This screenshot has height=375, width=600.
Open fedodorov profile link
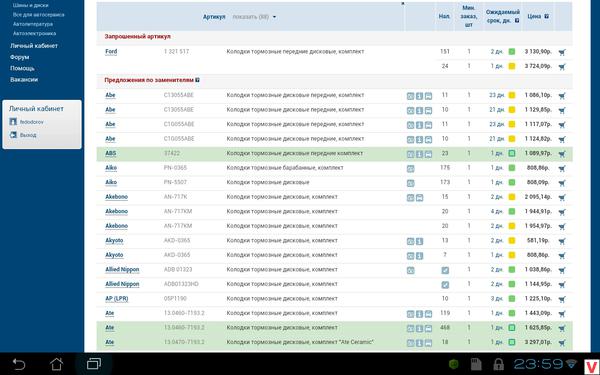[x=32, y=122]
